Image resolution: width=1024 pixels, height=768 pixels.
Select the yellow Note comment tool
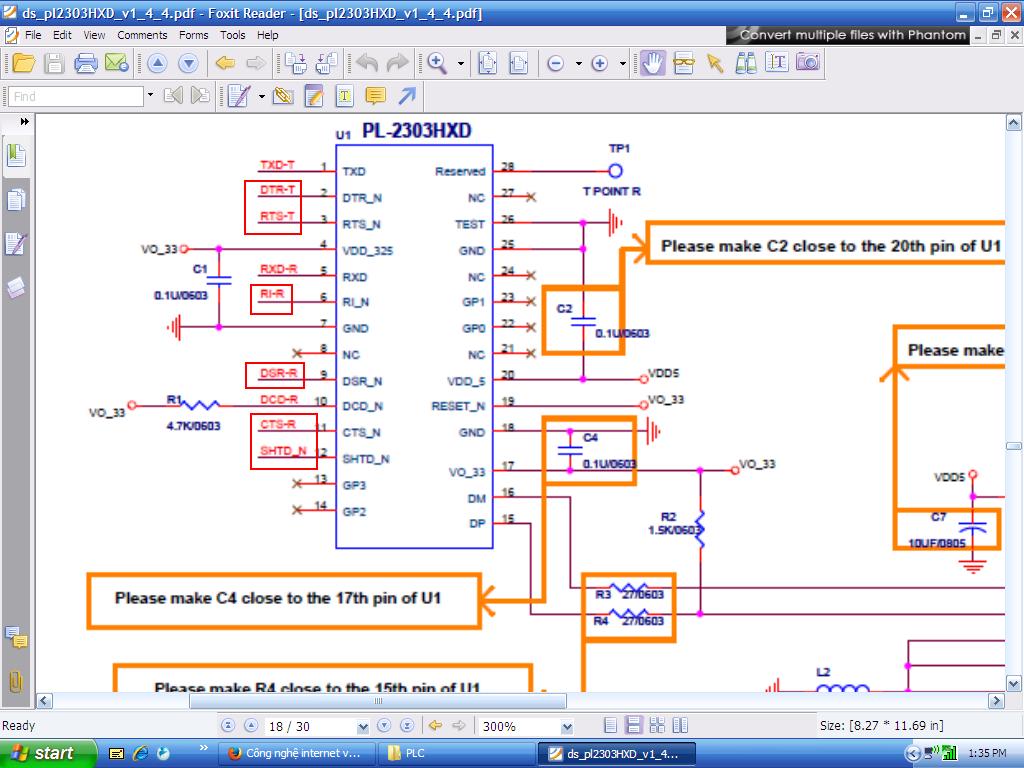[x=375, y=96]
